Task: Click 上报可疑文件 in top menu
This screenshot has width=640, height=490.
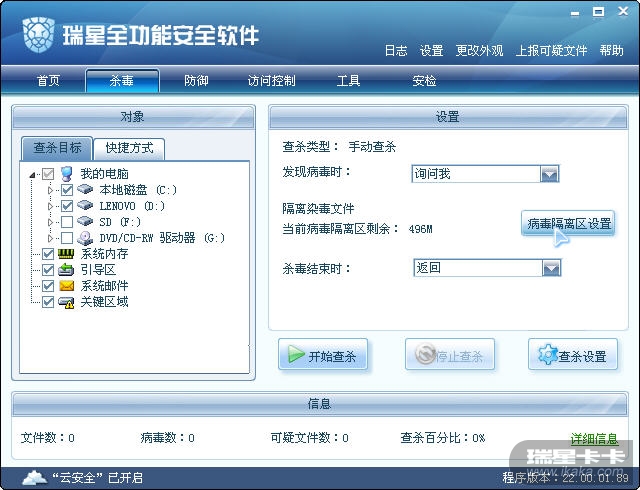Action: coord(551,50)
